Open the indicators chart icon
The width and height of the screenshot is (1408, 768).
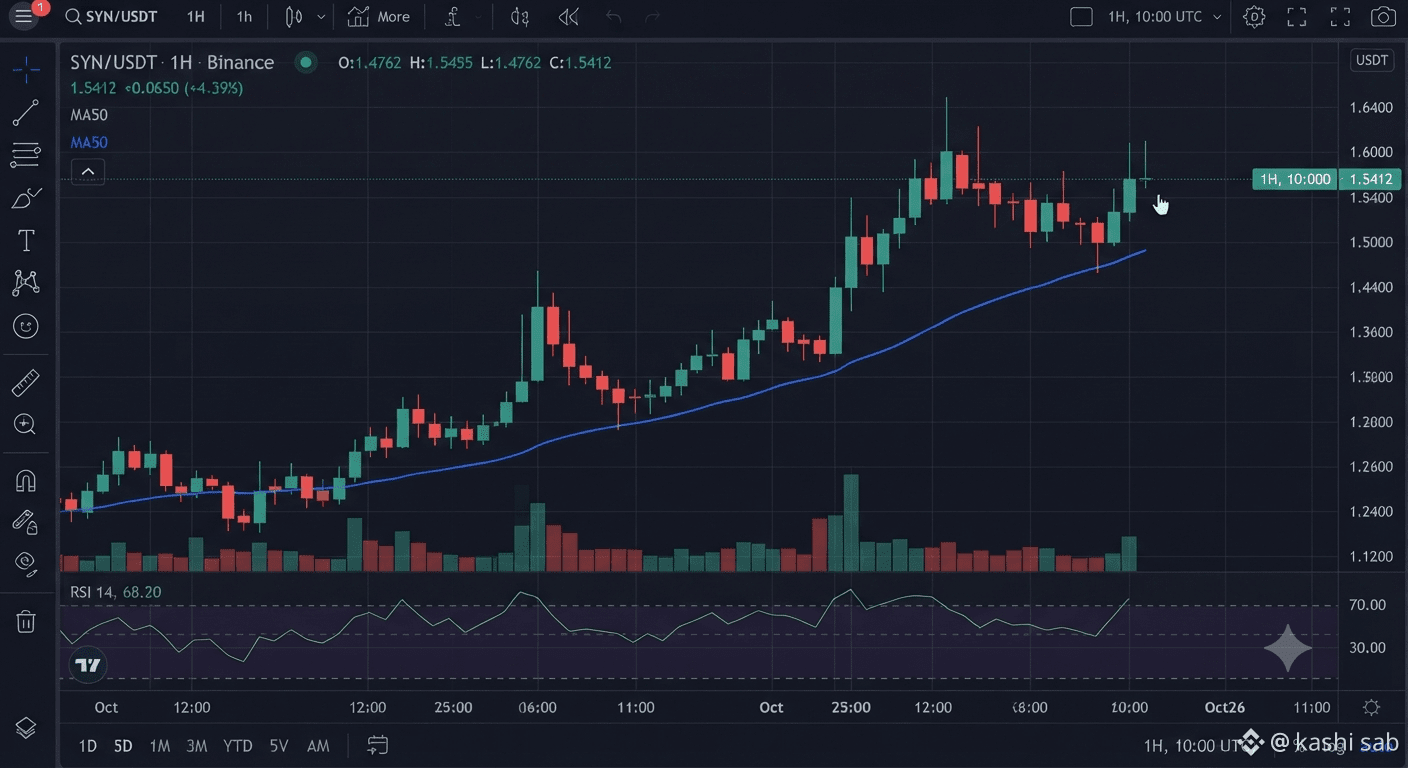(x=358, y=17)
